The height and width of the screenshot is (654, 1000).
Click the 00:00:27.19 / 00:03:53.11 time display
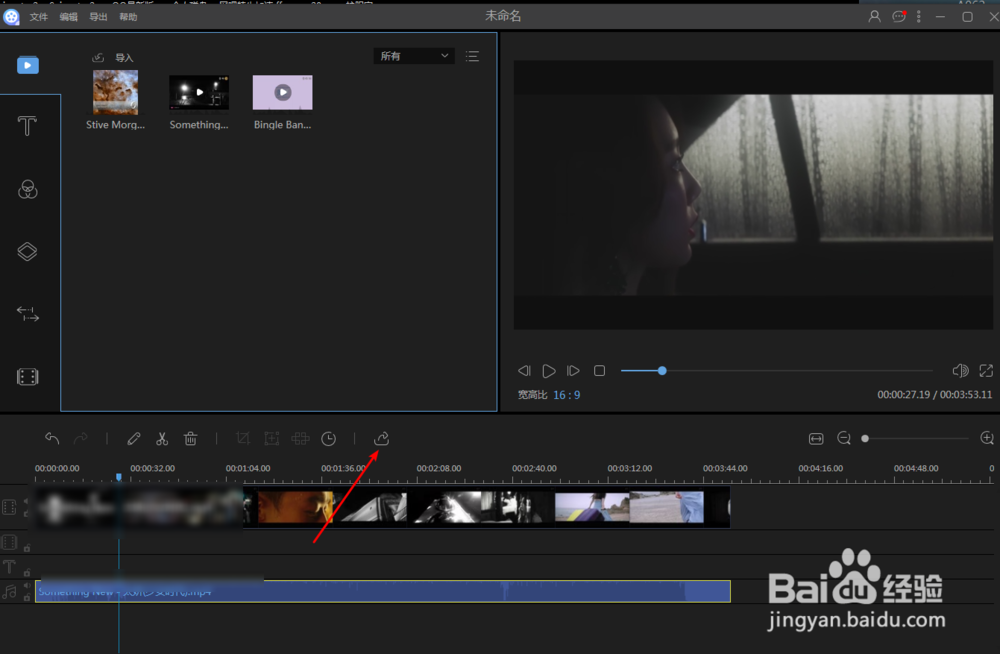pyautogui.click(x=934, y=395)
